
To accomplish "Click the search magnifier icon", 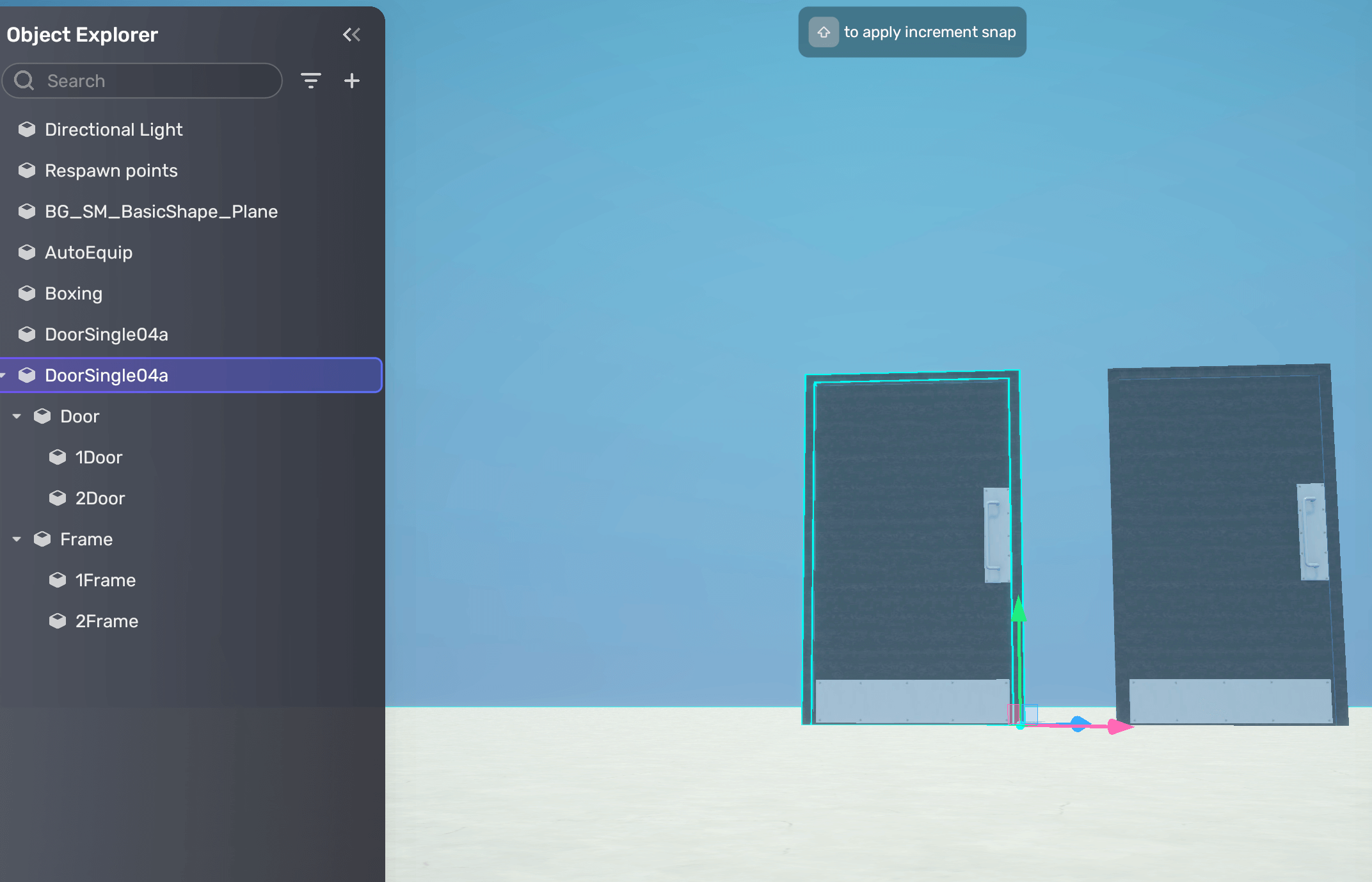I will click(x=24, y=81).
